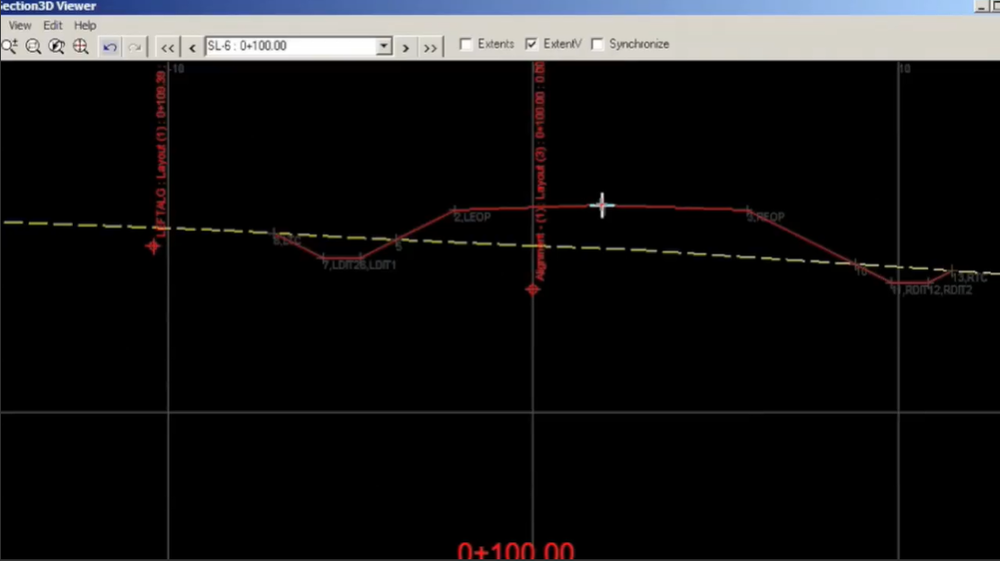Jump to the first section

[x=167, y=47]
